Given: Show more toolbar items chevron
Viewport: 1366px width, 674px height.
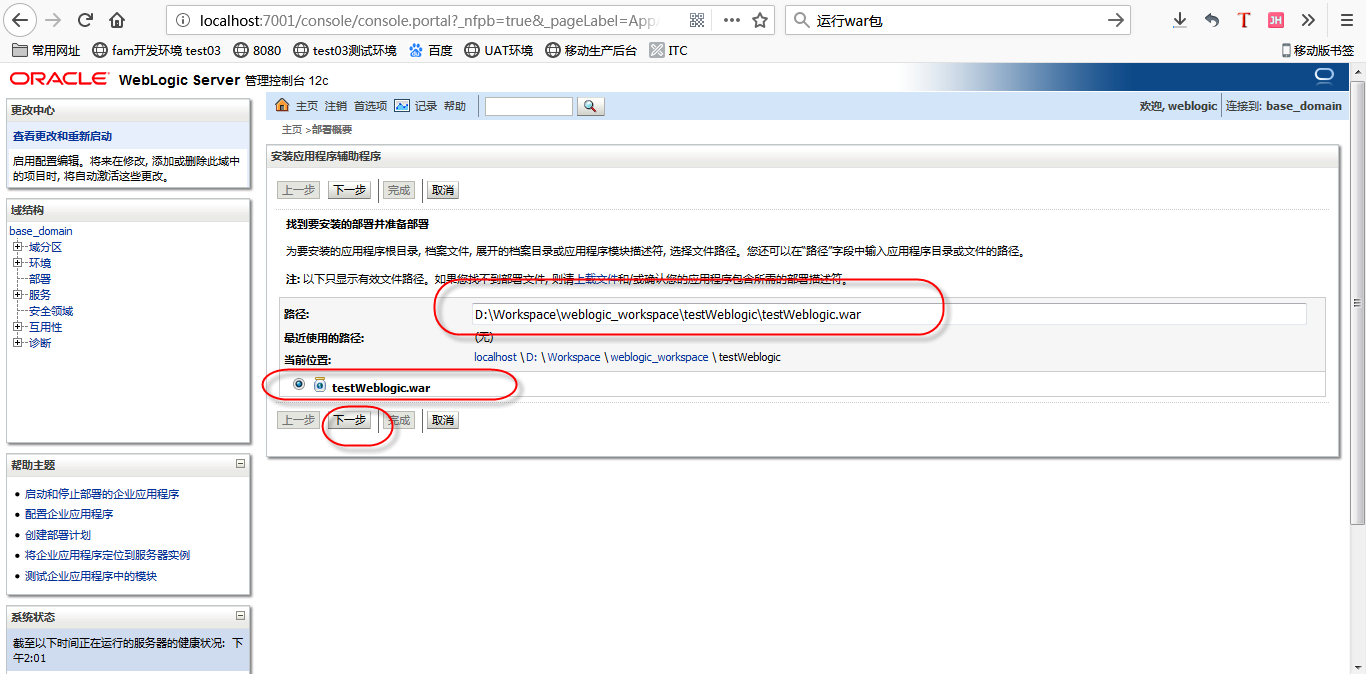Looking at the screenshot, I should click(1308, 20).
